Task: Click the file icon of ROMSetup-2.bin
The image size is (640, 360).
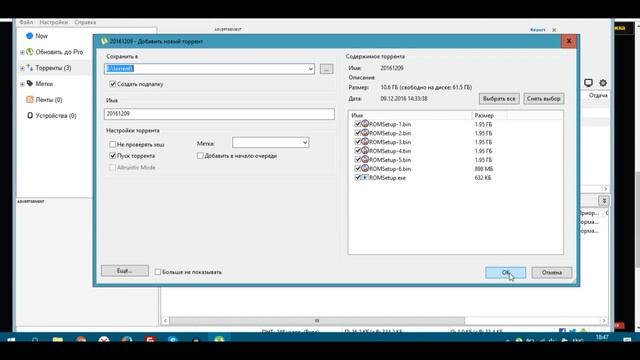Action: point(365,133)
